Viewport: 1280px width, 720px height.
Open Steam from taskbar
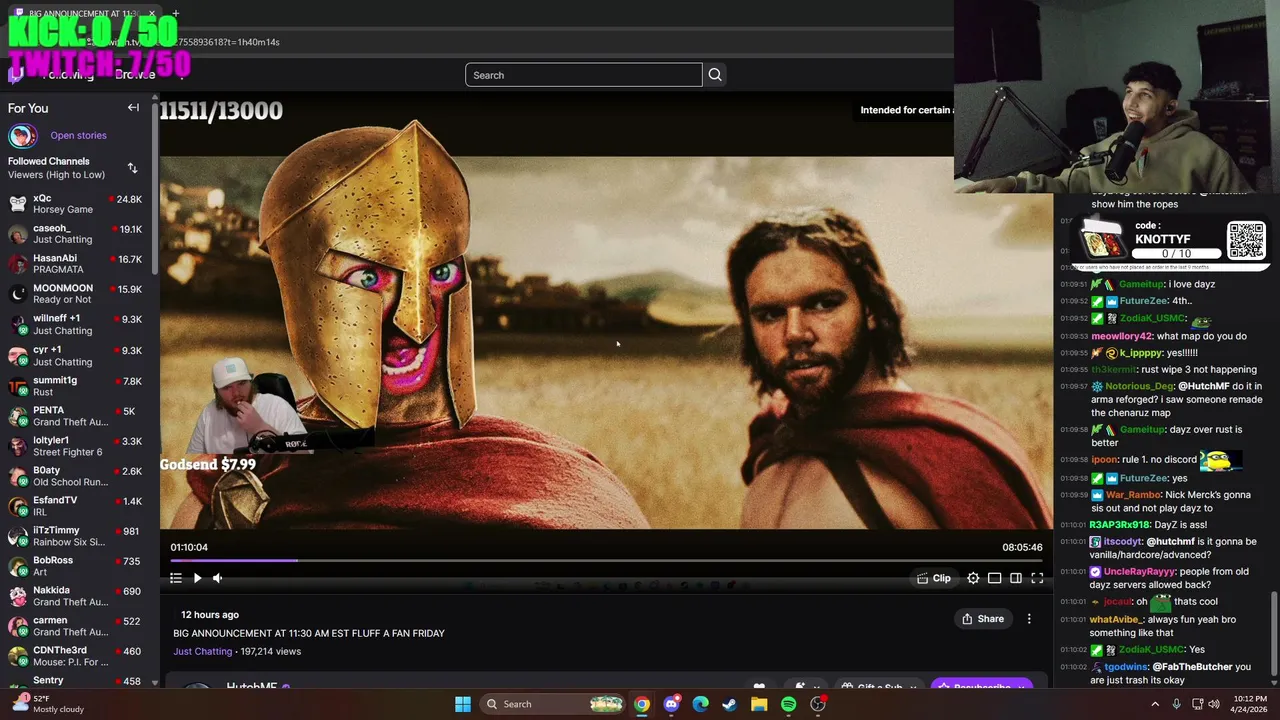tap(730, 704)
